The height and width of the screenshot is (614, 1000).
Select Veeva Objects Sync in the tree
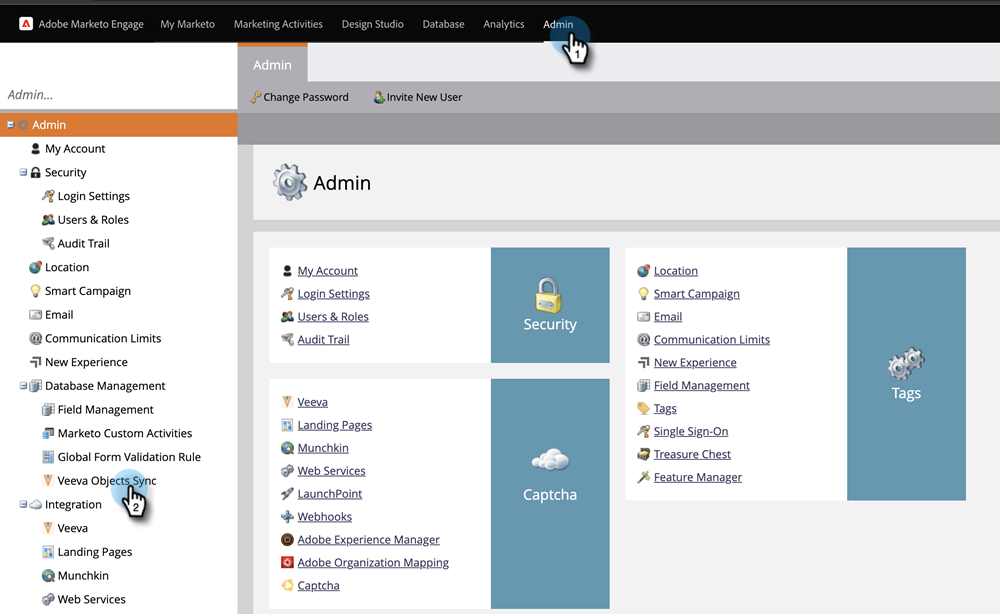click(107, 481)
